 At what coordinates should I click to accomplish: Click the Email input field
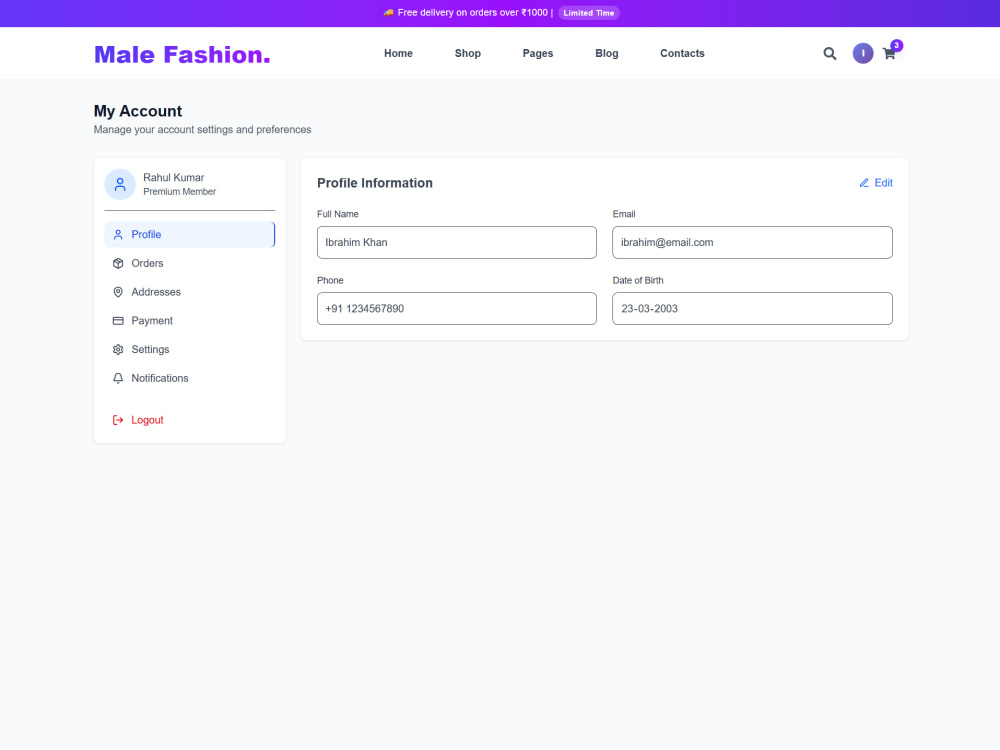[752, 242]
